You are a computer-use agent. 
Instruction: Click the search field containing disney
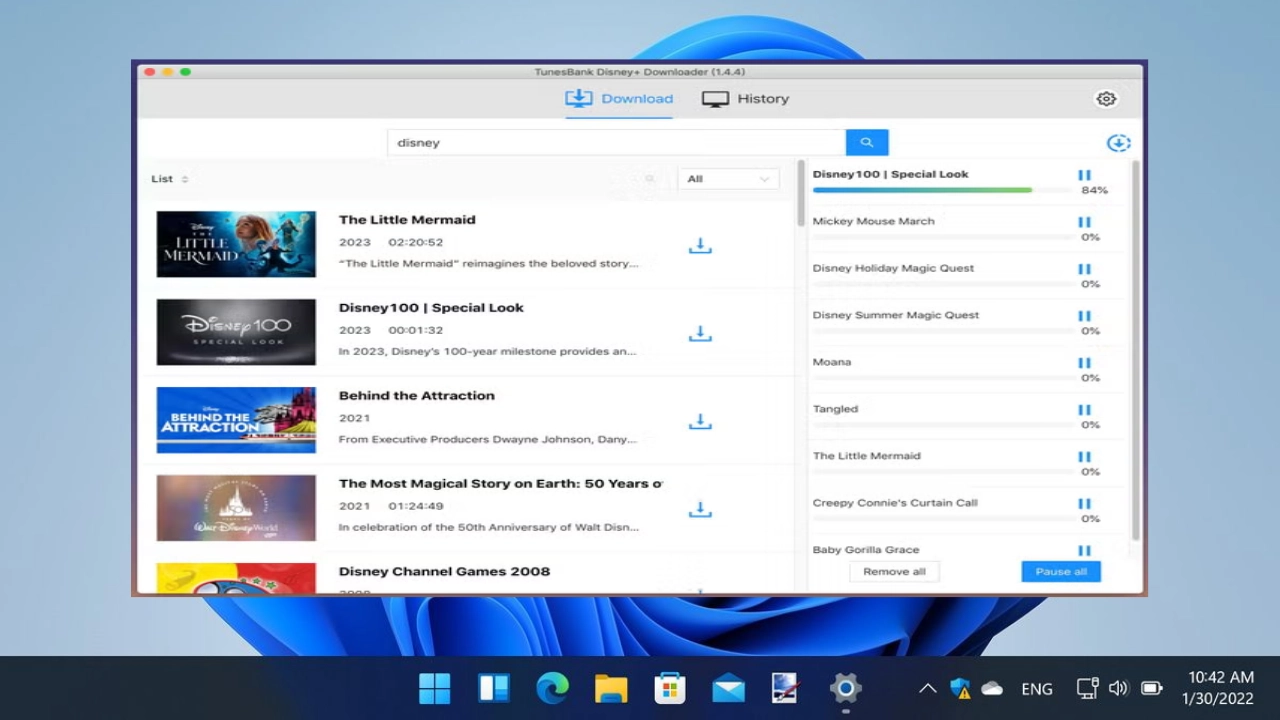616,142
